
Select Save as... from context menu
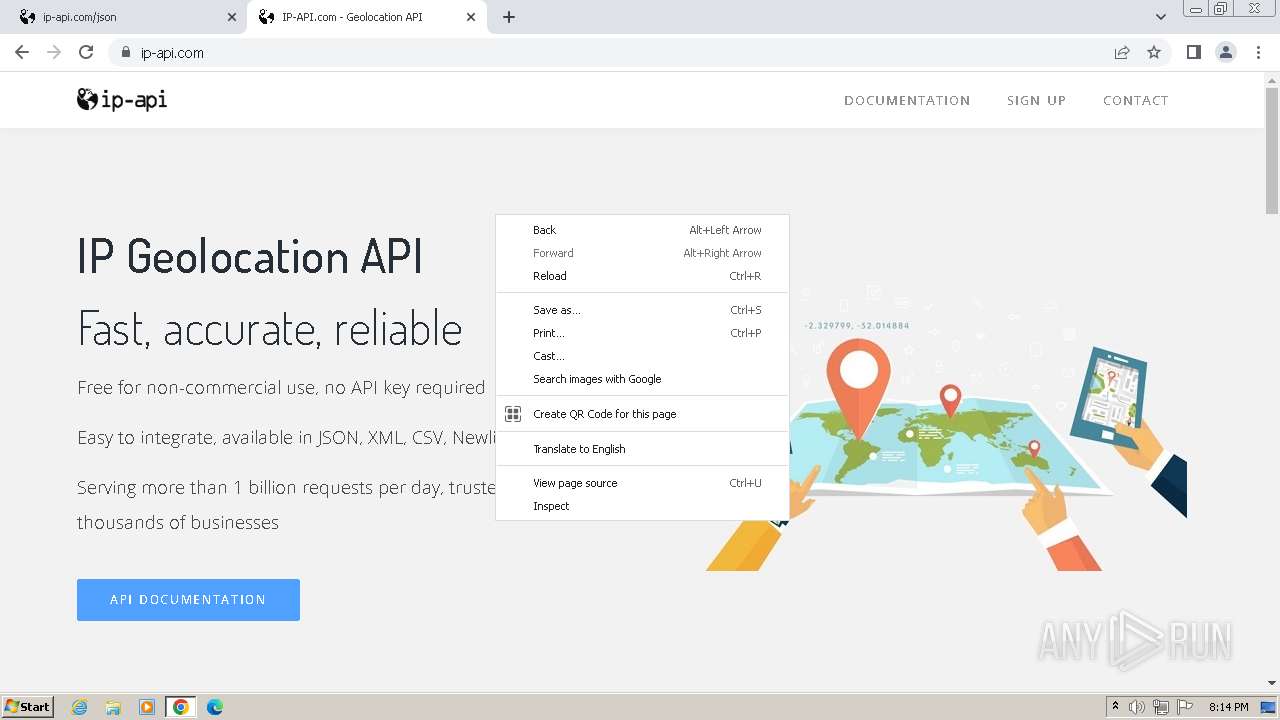tap(642, 310)
